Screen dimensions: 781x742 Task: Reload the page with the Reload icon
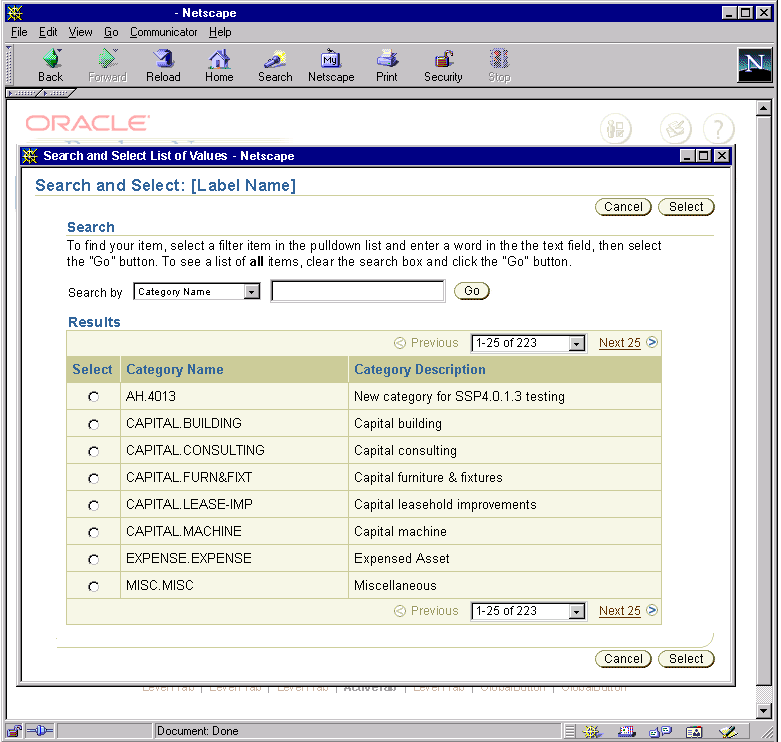click(163, 66)
